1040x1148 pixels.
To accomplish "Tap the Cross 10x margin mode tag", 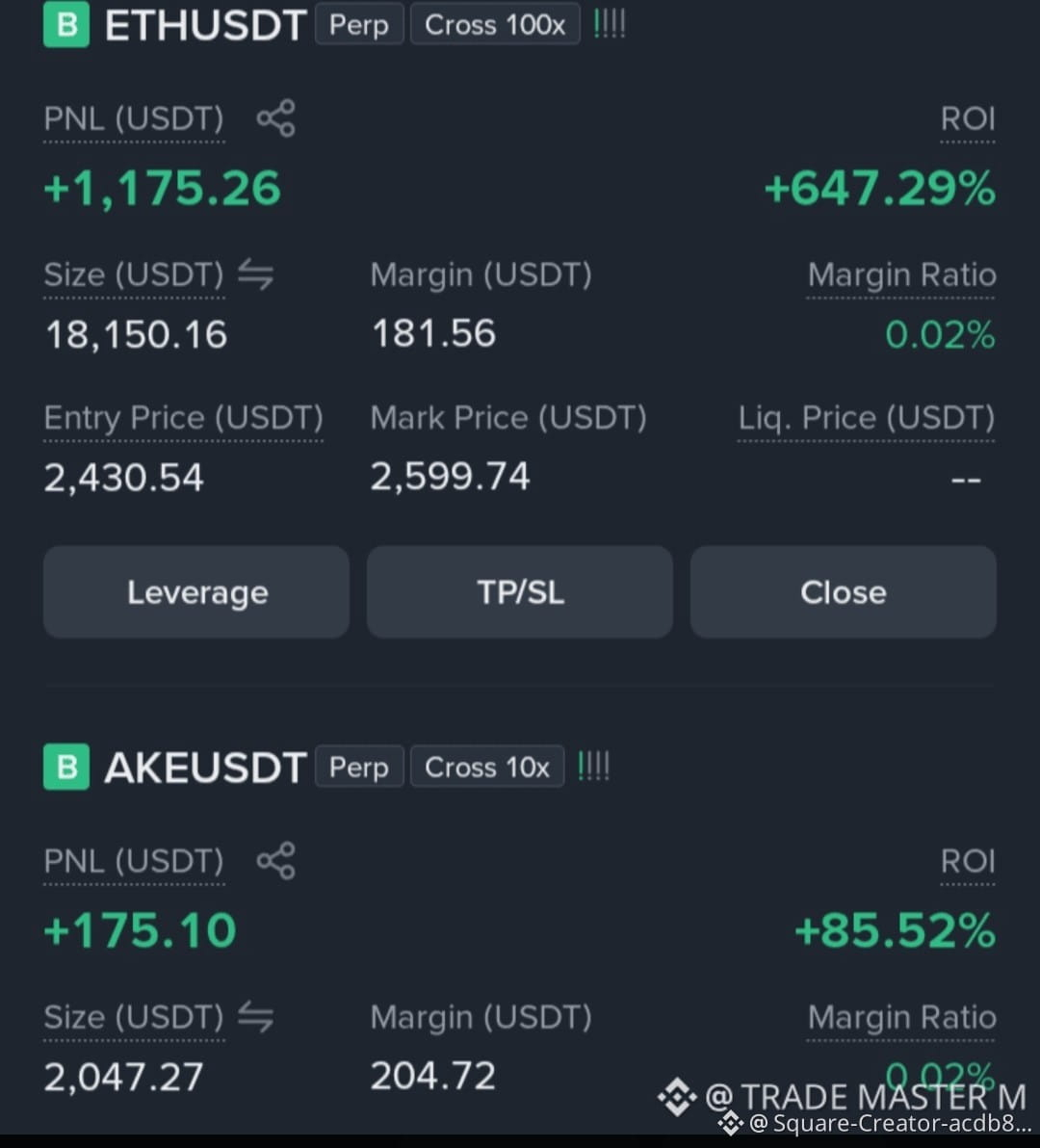I will coord(486,767).
